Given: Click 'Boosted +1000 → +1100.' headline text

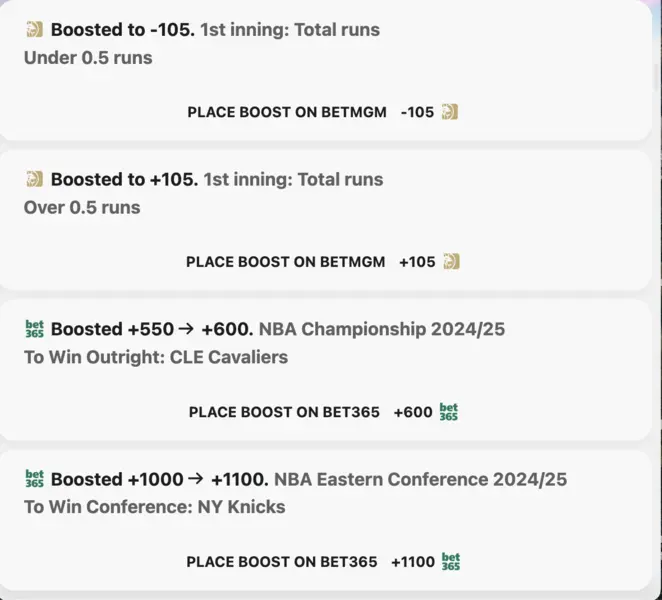Looking at the screenshot, I should pyautogui.click(x=160, y=479).
